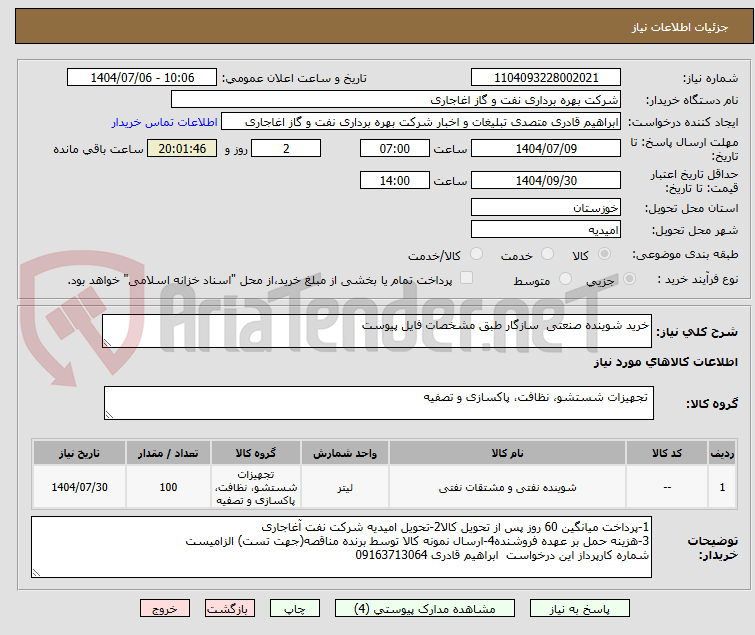755x635 pixels.
Task: Click the تاریخ نیاز column header
Action: coord(79,453)
